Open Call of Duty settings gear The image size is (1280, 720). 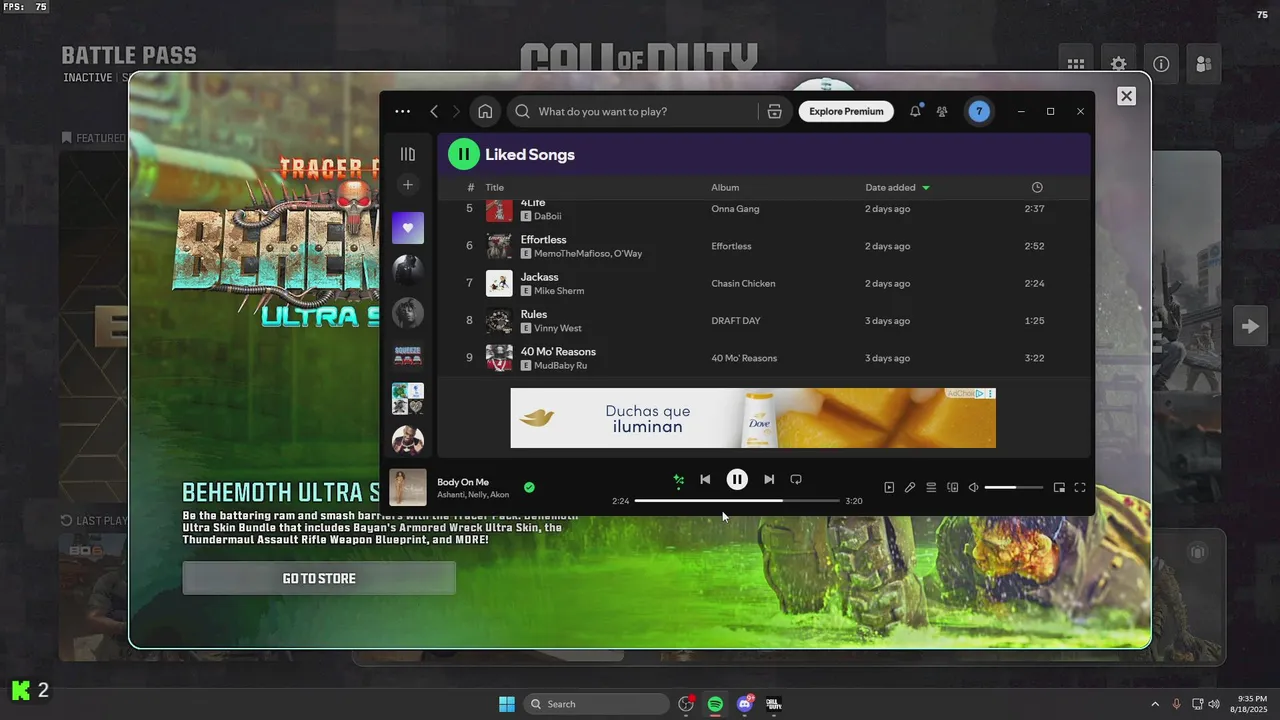(x=1119, y=64)
